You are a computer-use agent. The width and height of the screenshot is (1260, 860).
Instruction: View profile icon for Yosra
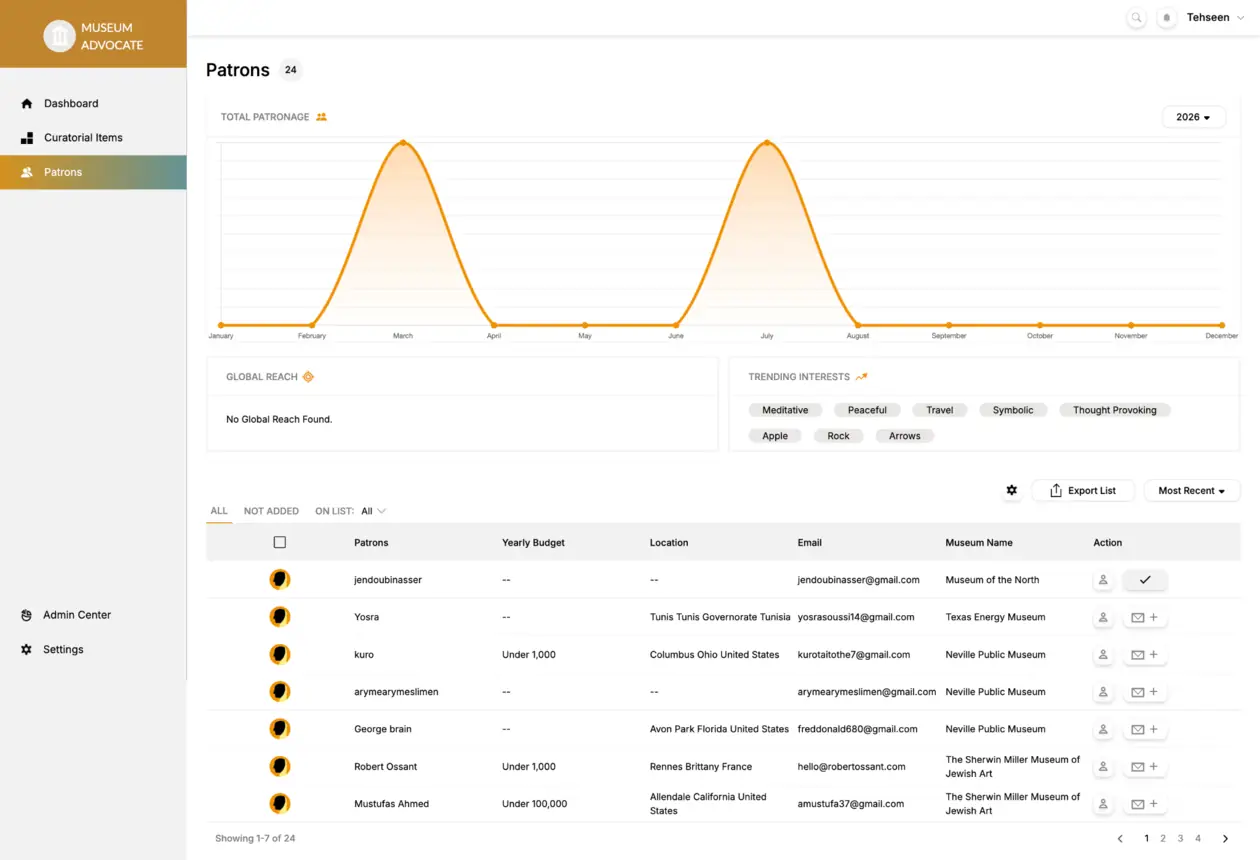pos(1103,617)
